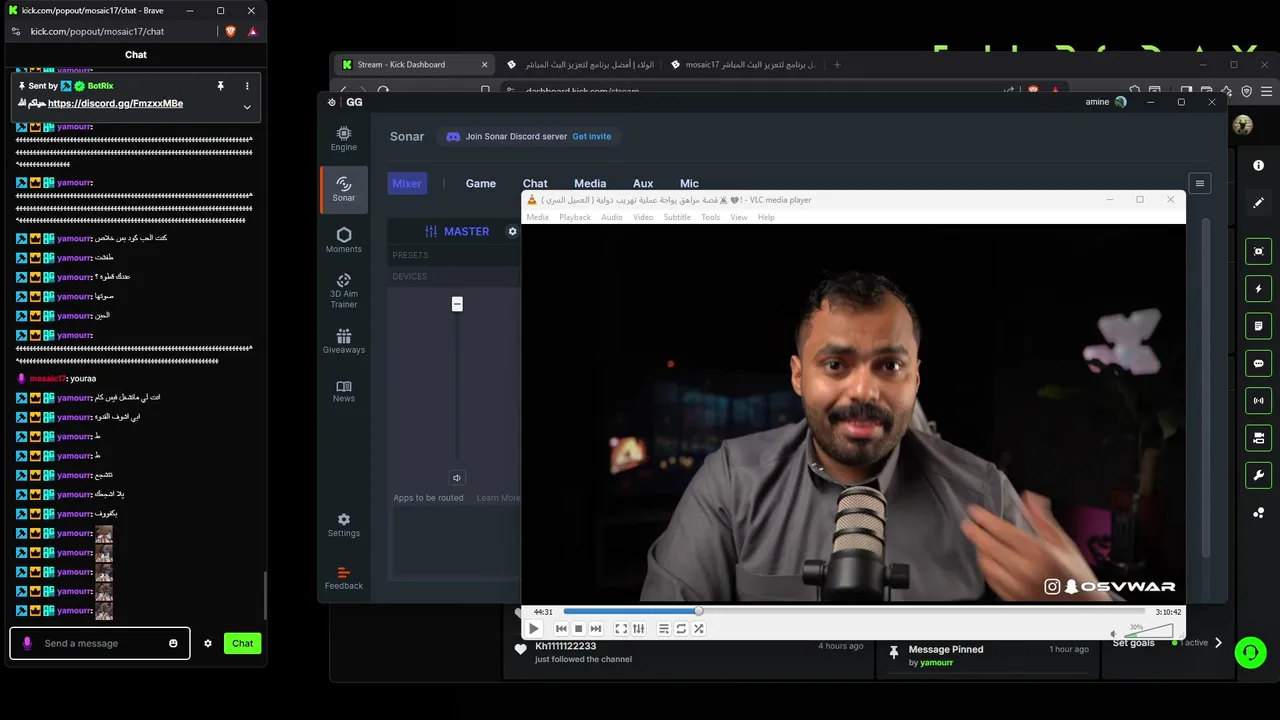Open Settings in the GG sidebar
Image resolution: width=1280 pixels, height=720 pixels.
343,525
